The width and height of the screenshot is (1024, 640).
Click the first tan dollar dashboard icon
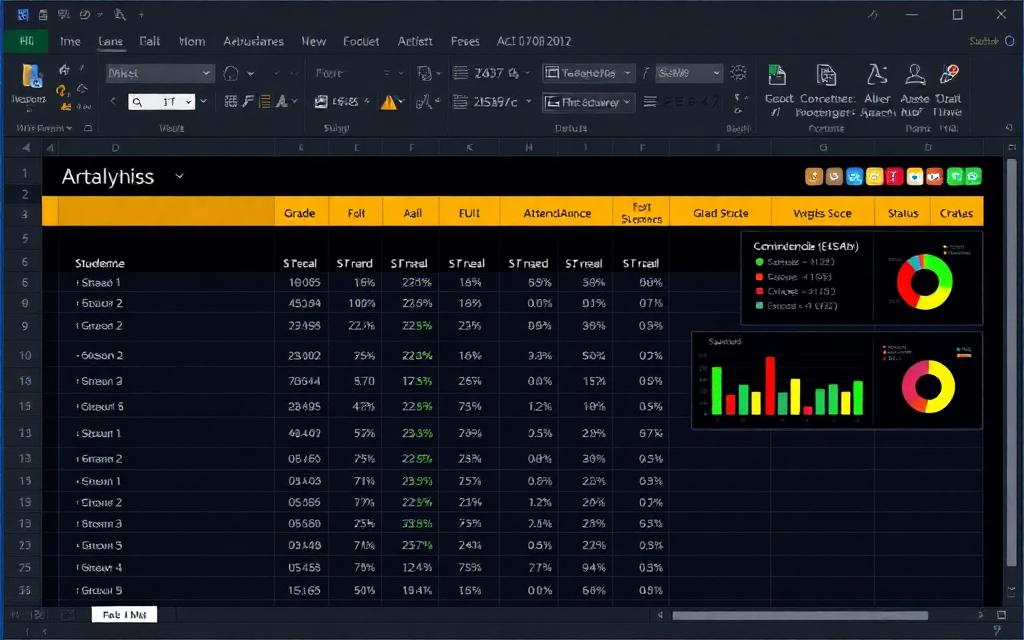pos(814,176)
